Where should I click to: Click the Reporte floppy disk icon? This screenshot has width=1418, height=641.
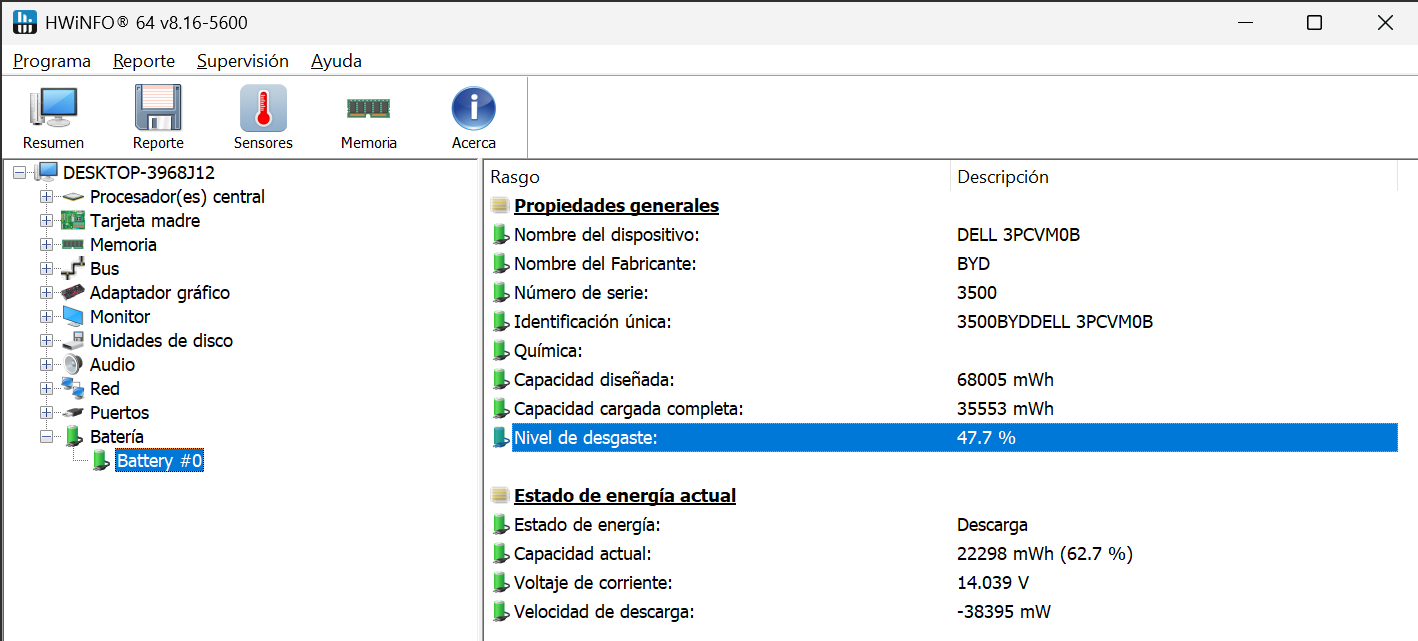158,108
